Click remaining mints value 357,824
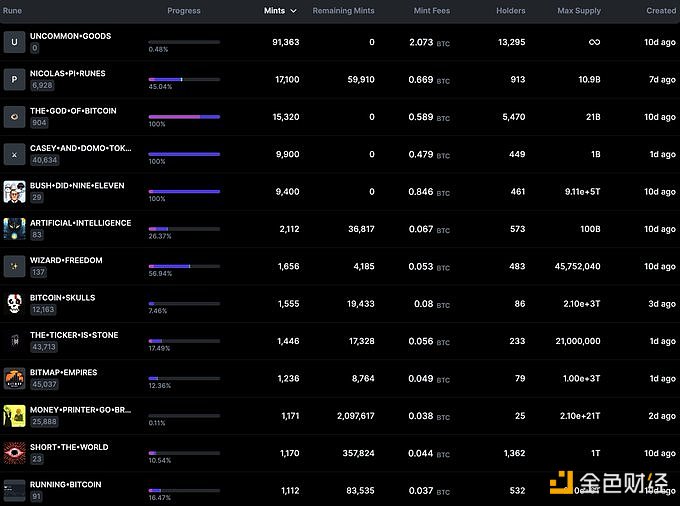 [358, 453]
